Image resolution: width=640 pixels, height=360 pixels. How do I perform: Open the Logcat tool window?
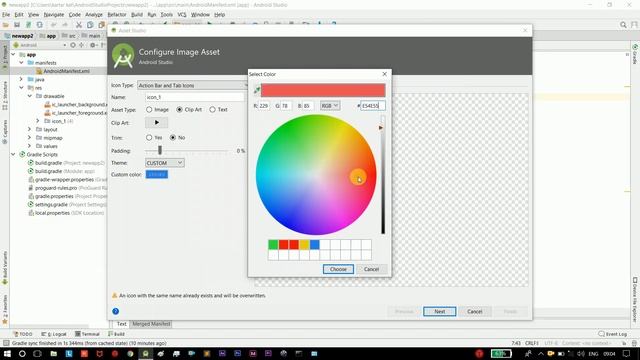click(53, 334)
